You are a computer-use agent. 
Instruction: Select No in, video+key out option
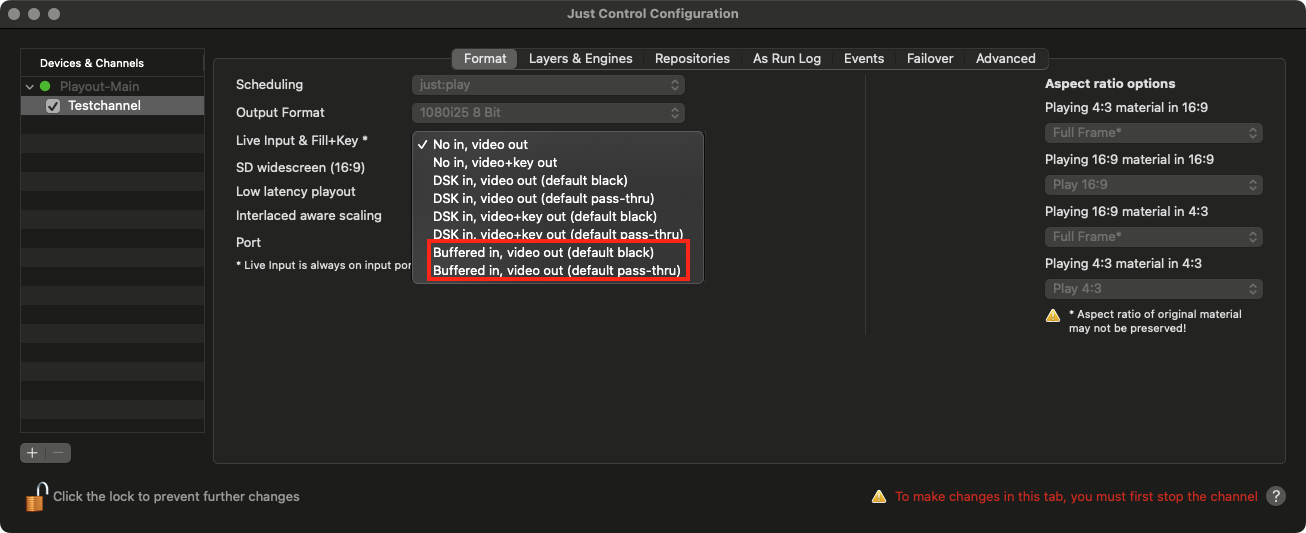click(558, 162)
